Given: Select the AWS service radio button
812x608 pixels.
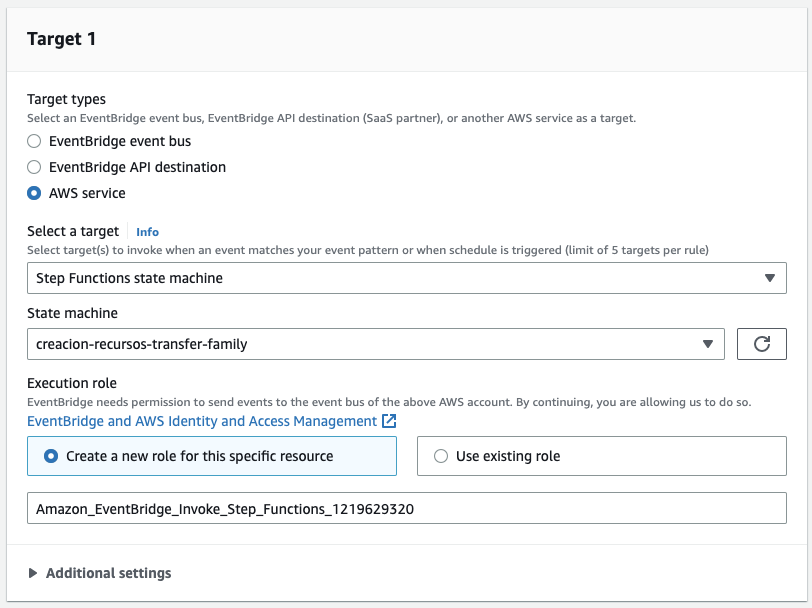Looking at the screenshot, I should point(35,193).
